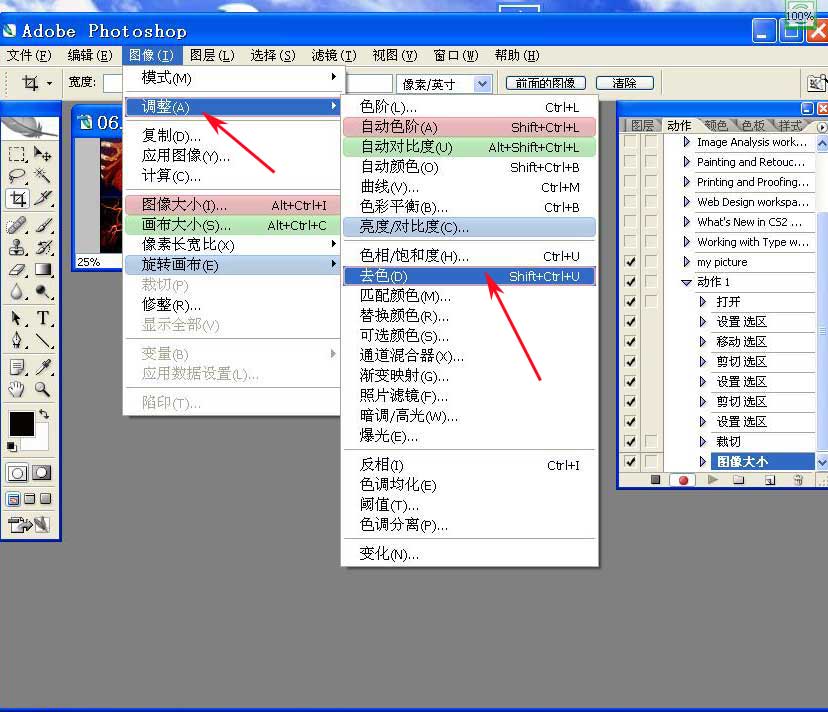Image resolution: width=828 pixels, height=712 pixels.
Task: Click the 宽度 width input field
Action: coord(113,83)
